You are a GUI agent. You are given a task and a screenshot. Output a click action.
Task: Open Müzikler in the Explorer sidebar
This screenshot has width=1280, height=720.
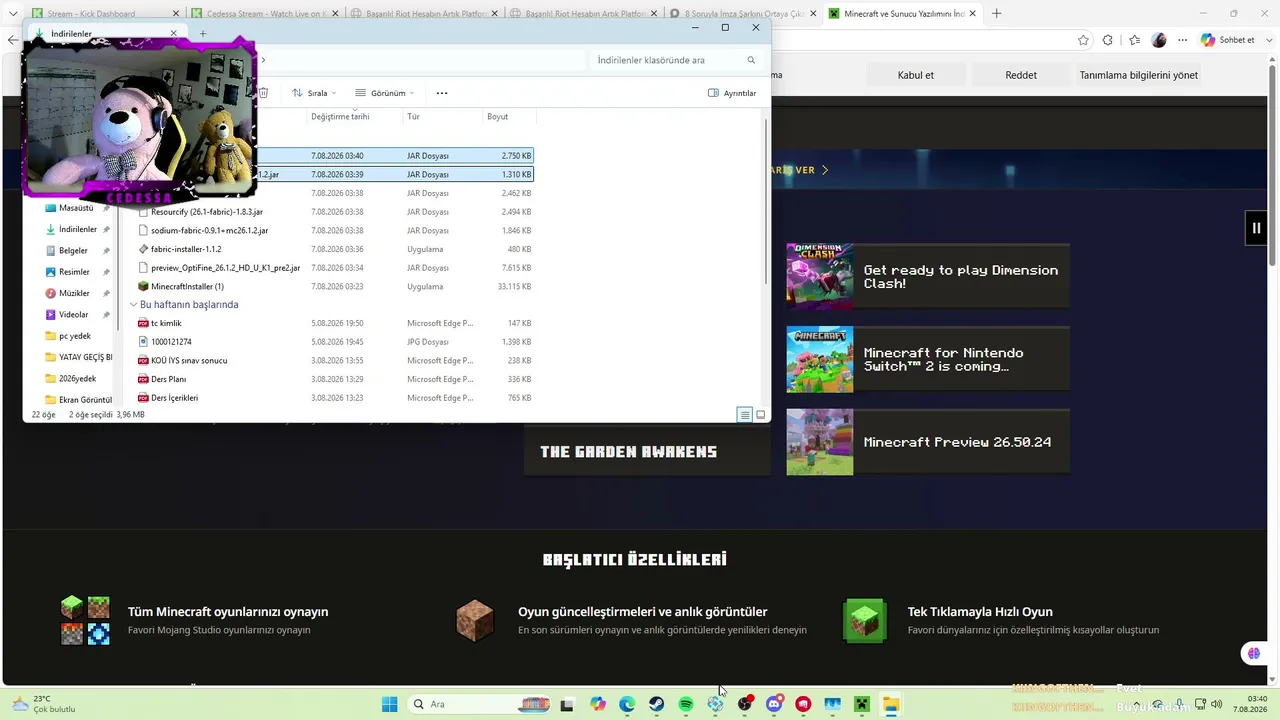(76, 293)
